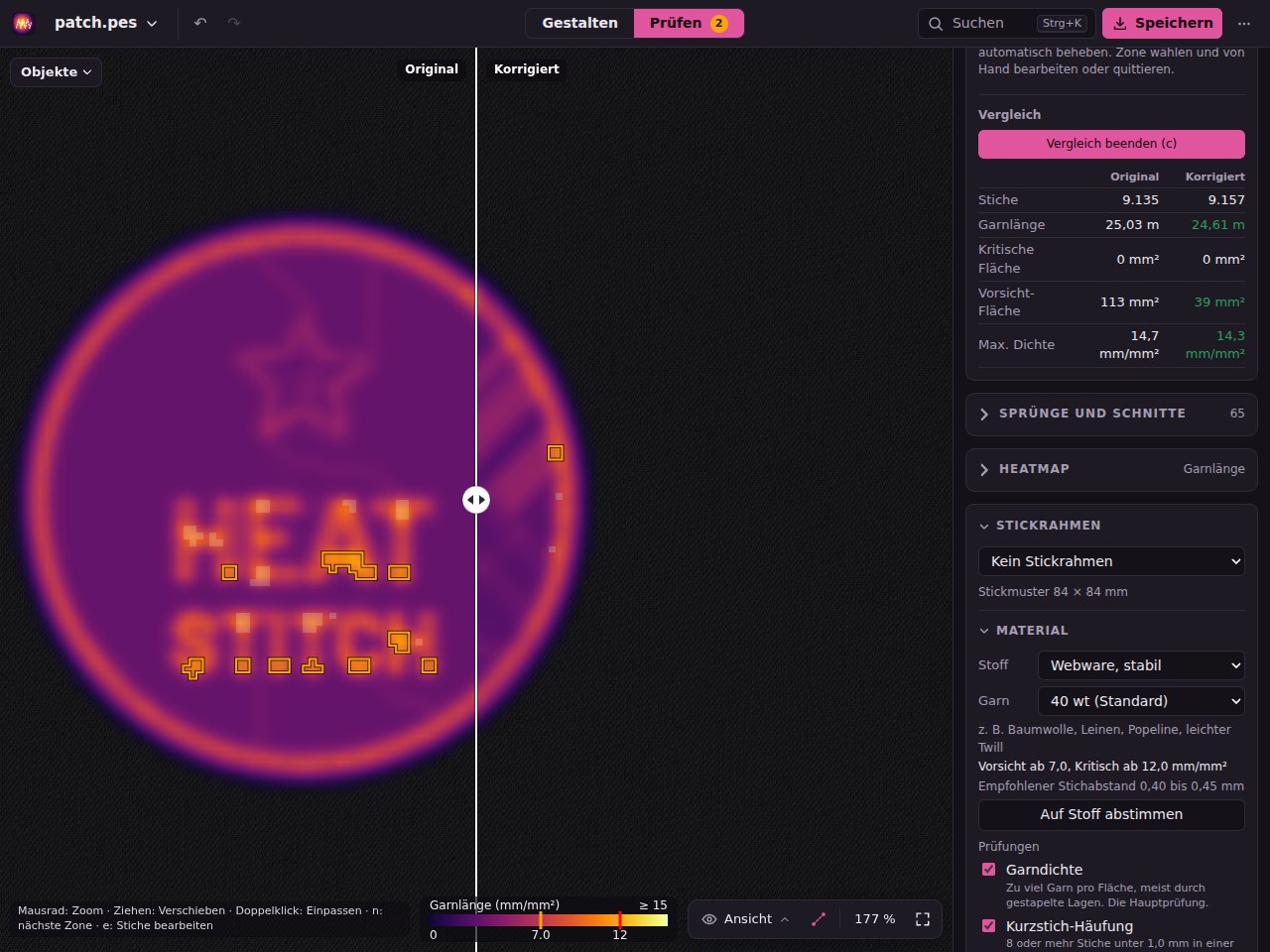Viewport: 1270px width, 952px height.
Task: Click the Original Stiche value 9.135
Action: (x=1140, y=199)
